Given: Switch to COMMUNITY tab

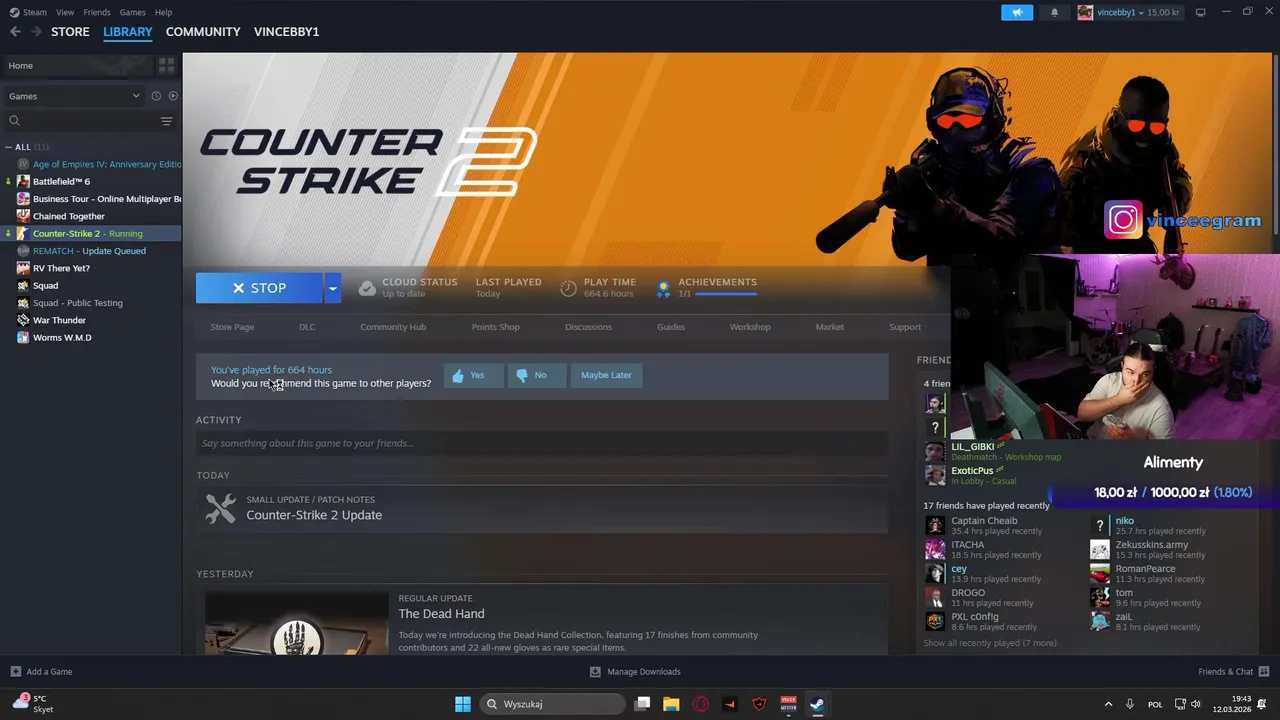Looking at the screenshot, I should (x=203, y=32).
